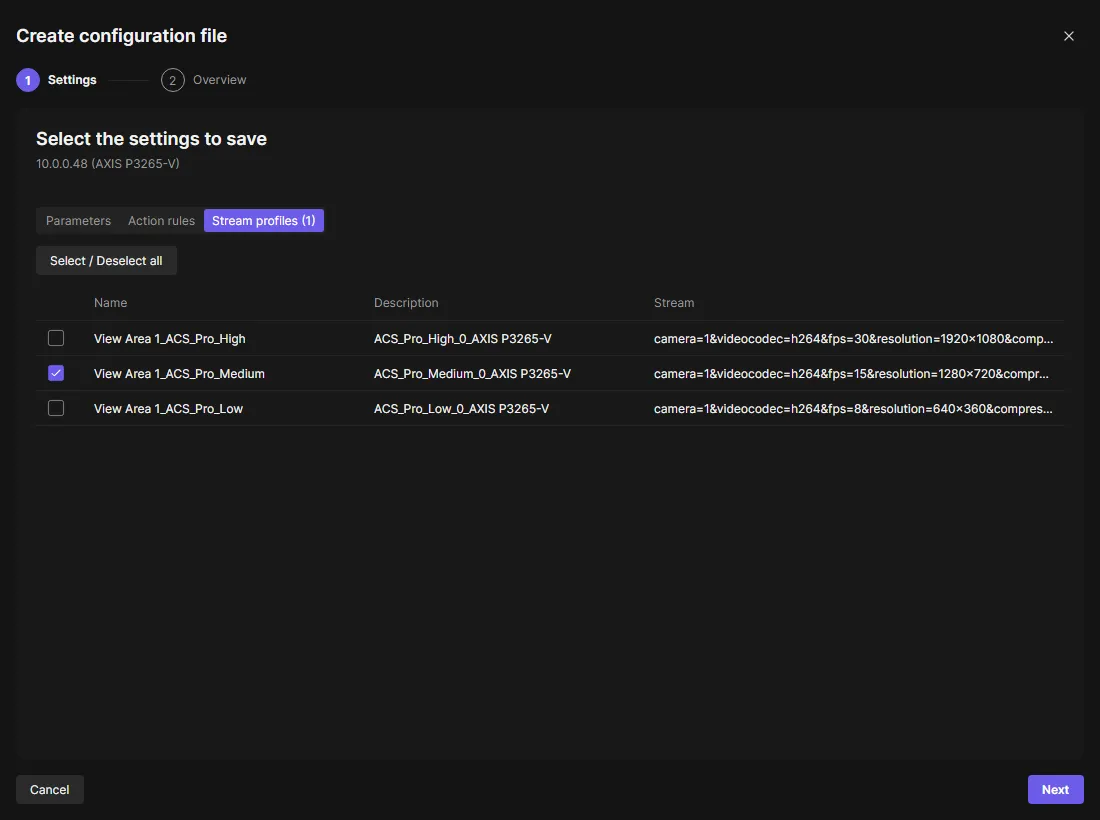
Task: Click the fps=30 1920×1080 stream value
Action: (854, 339)
